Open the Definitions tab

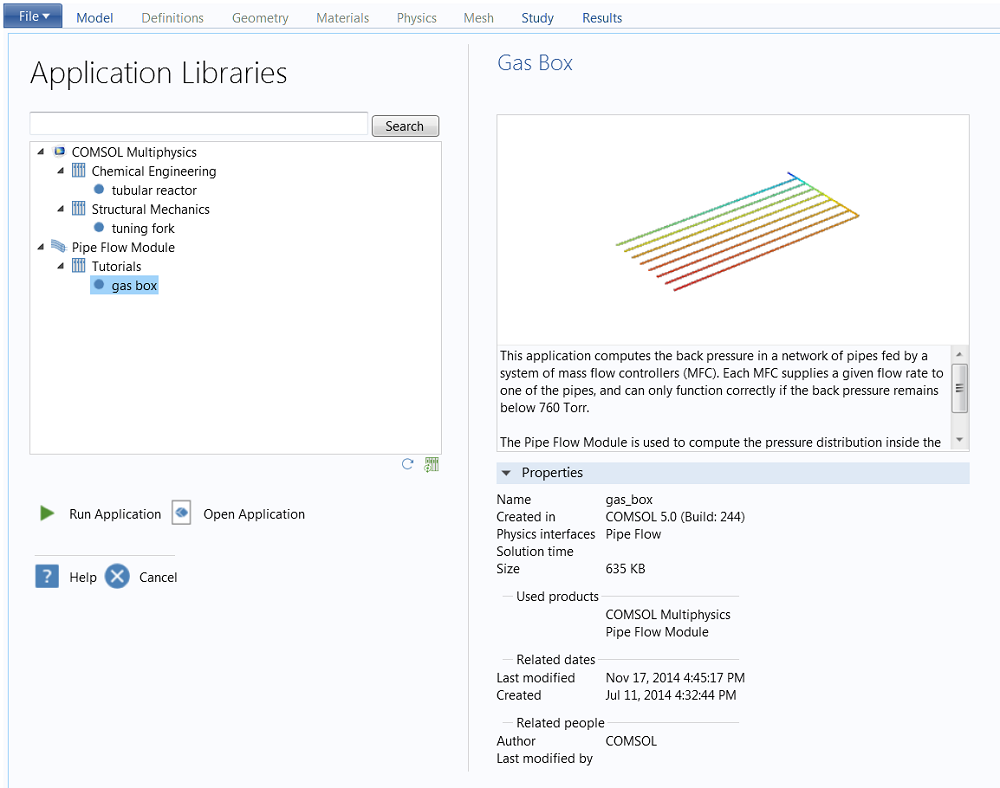point(172,18)
